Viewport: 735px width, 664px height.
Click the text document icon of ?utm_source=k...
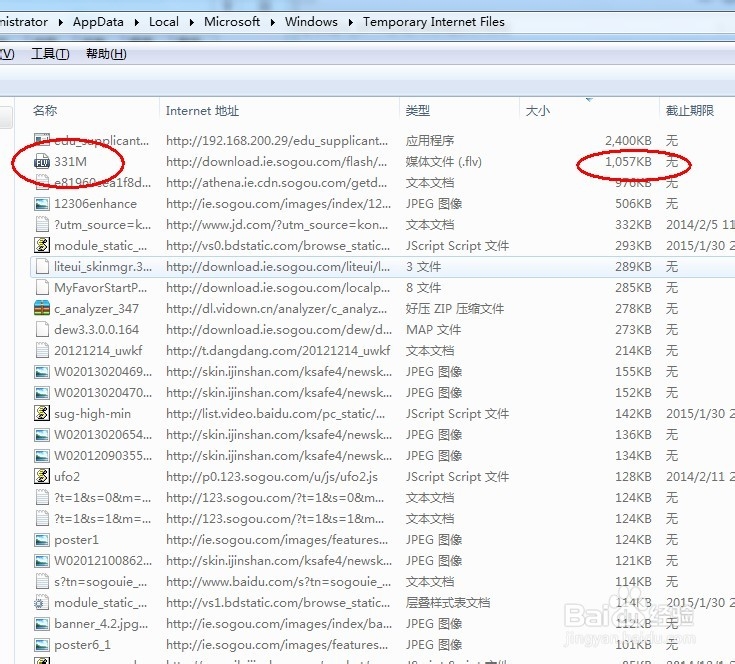42,225
